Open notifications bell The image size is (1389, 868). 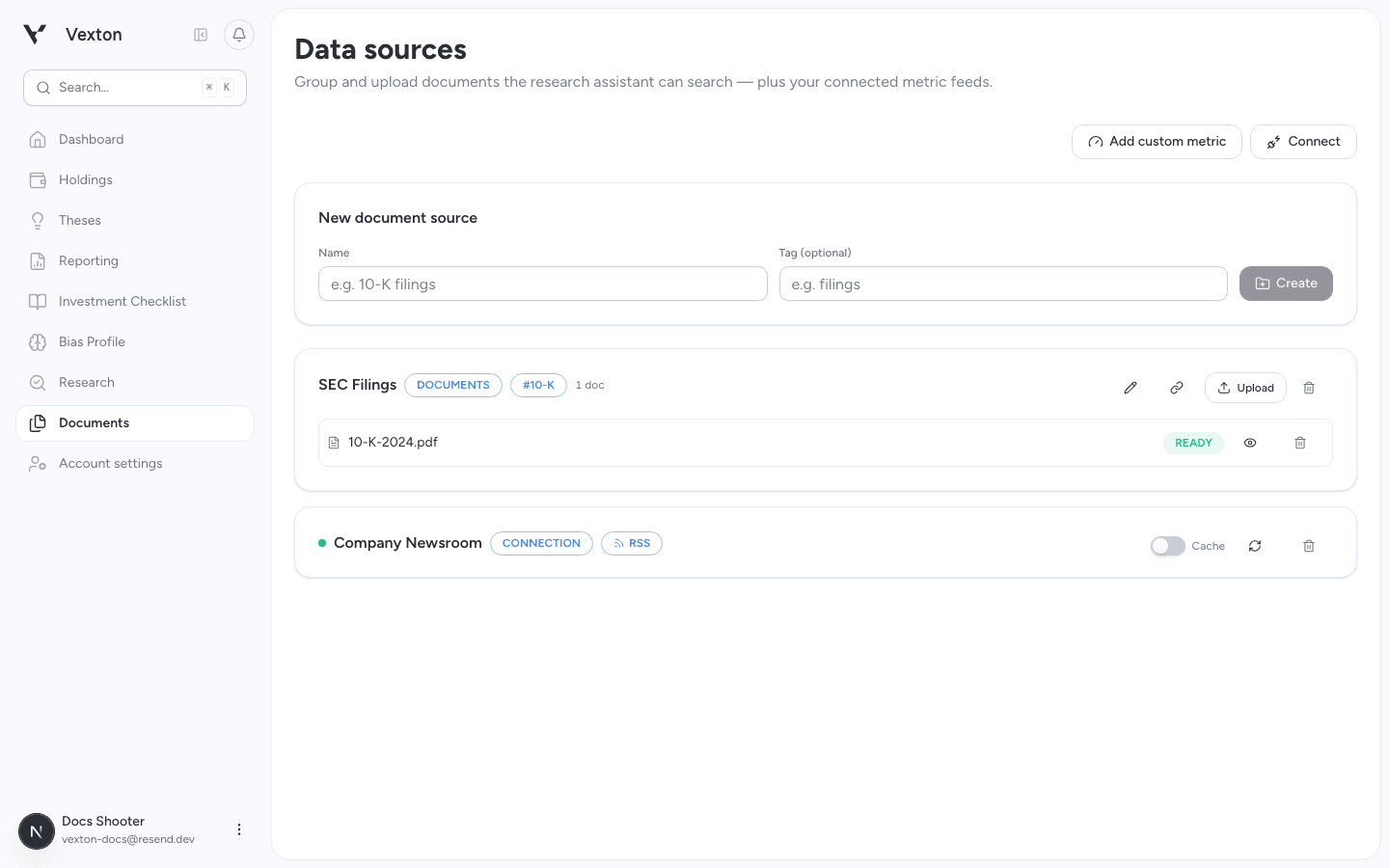pos(239,35)
